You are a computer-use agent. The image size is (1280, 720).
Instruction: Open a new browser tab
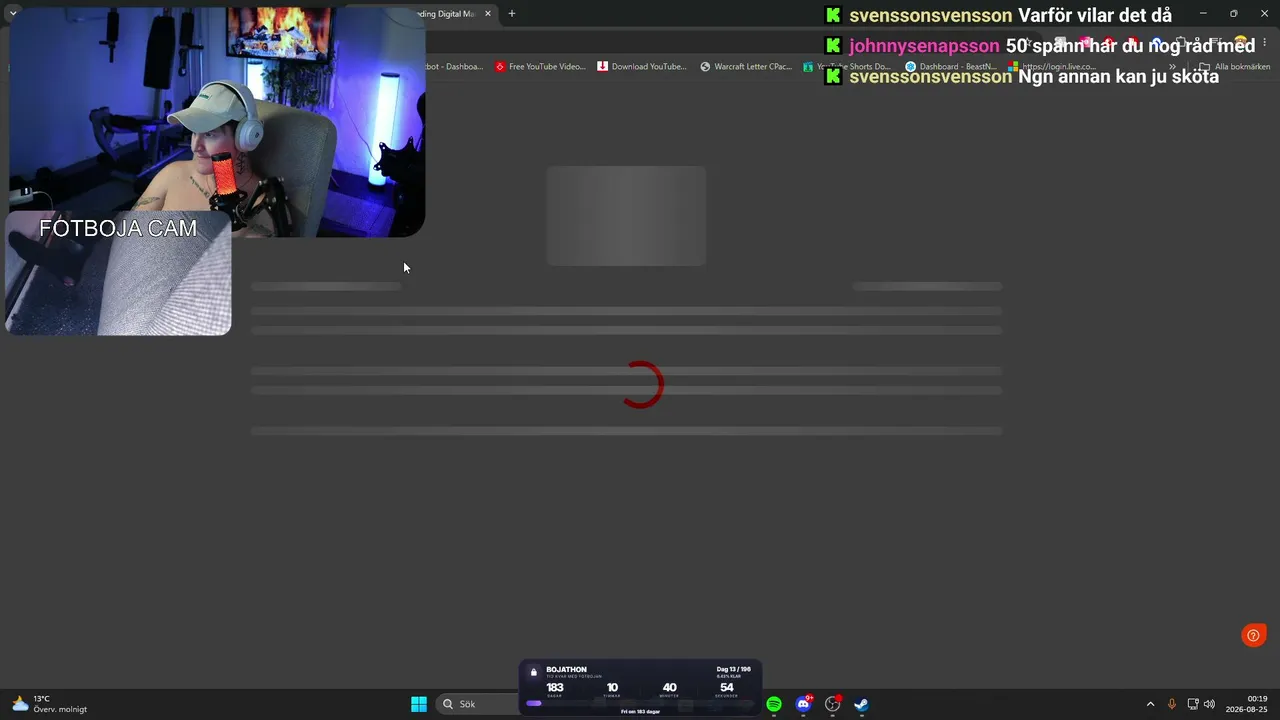click(512, 14)
